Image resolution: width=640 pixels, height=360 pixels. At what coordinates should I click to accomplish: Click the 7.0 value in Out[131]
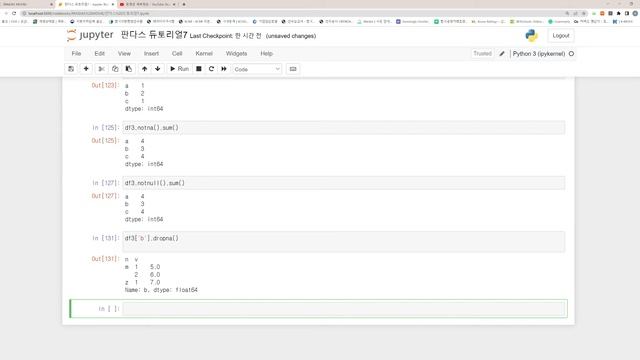point(155,282)
